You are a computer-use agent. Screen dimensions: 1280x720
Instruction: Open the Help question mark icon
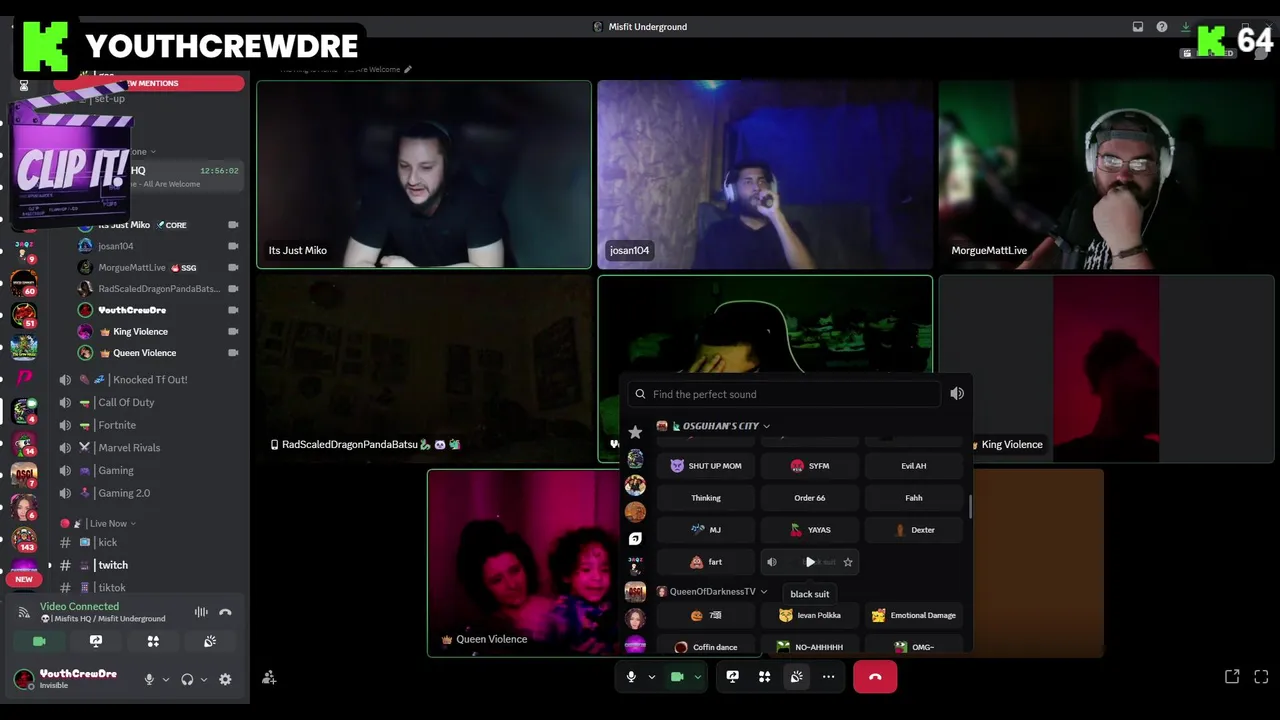tap(1162, 27)
